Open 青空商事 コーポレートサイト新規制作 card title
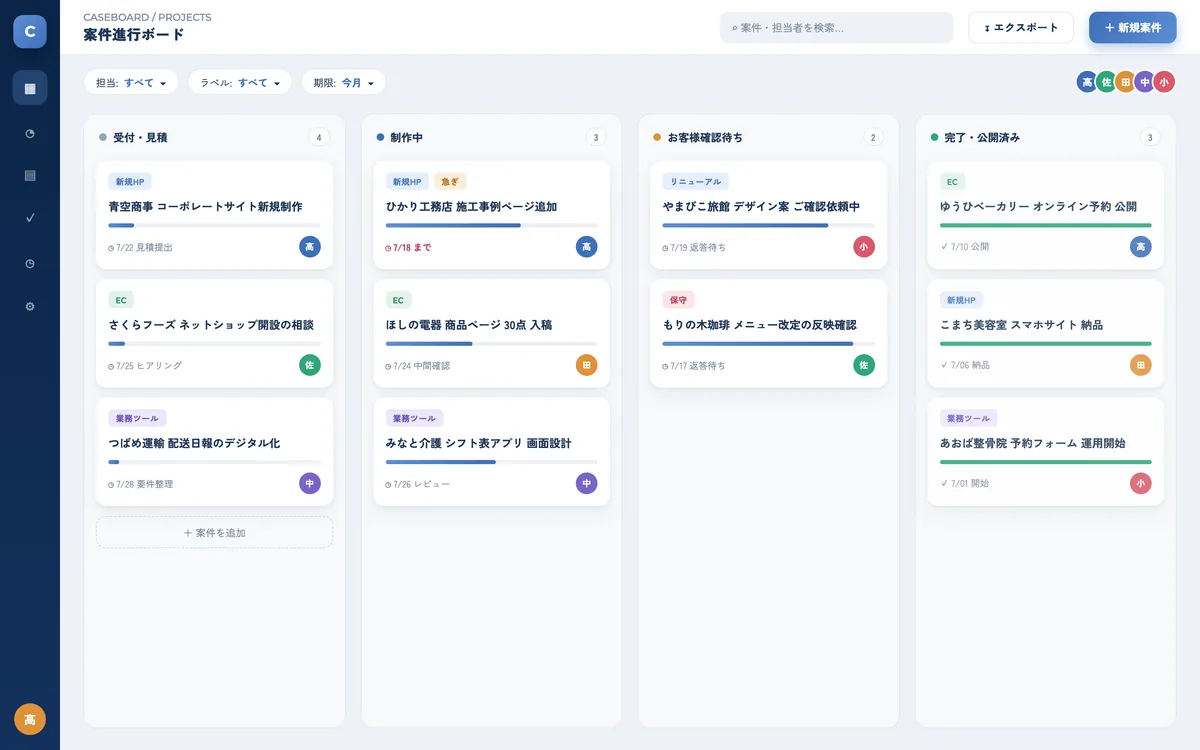 point(205,207)
